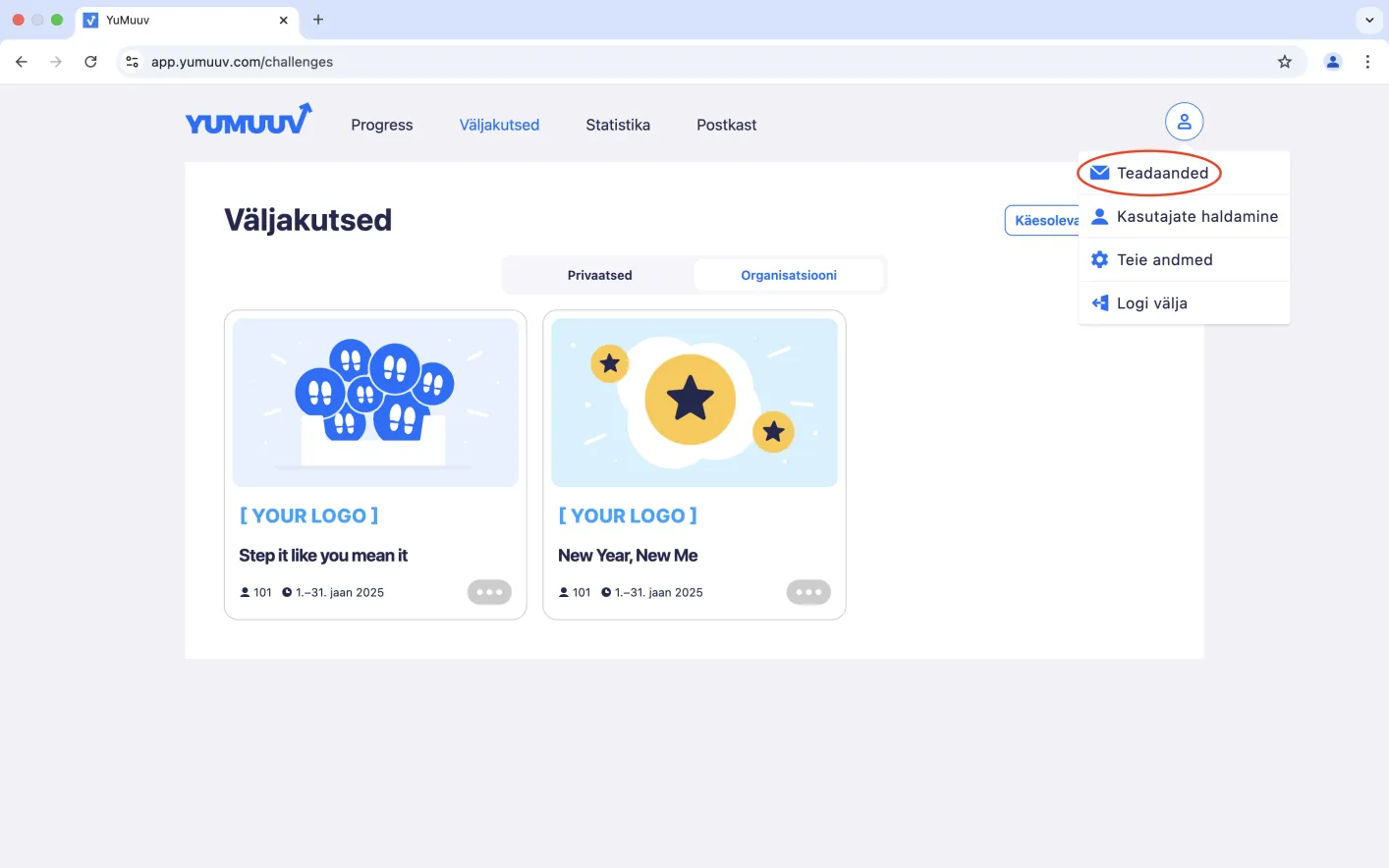Open three-dot menu on New Year, New Me
1389x868 pixels.
(x=808, y=592)
